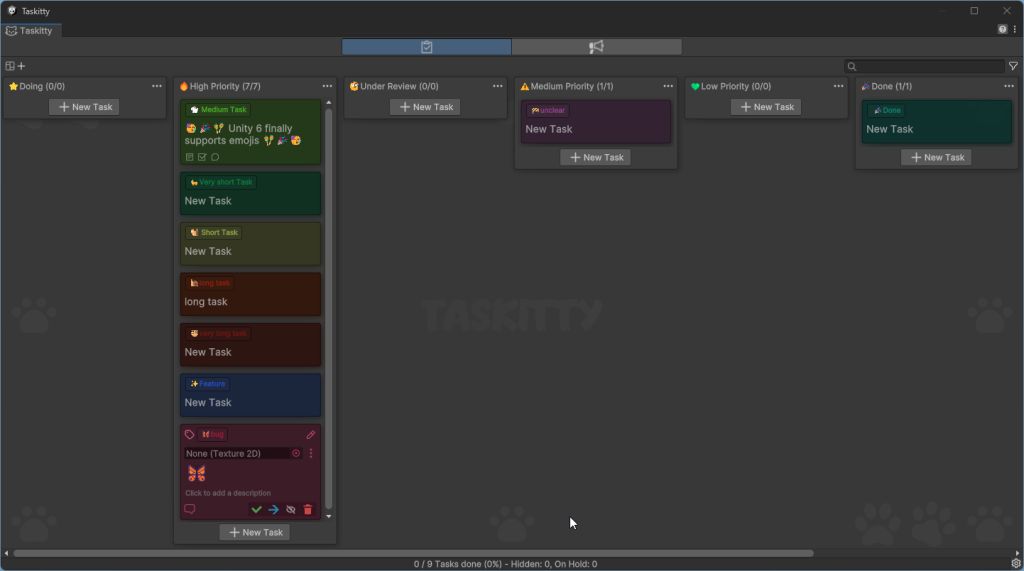Open the High Priority column options menu
Image resolution: width=1024 pixels, height=571 pixels.
[327, 87]
